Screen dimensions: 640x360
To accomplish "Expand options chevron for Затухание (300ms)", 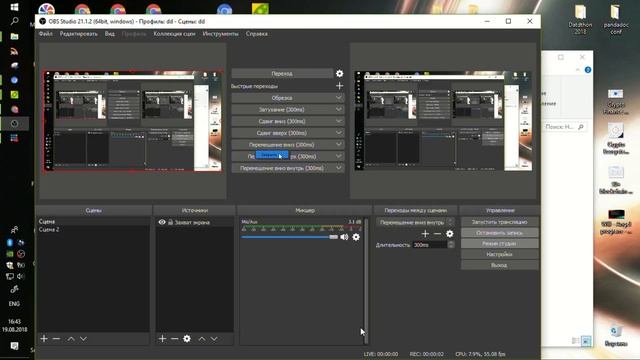I will pyautogui.click(x=338, y=109).
